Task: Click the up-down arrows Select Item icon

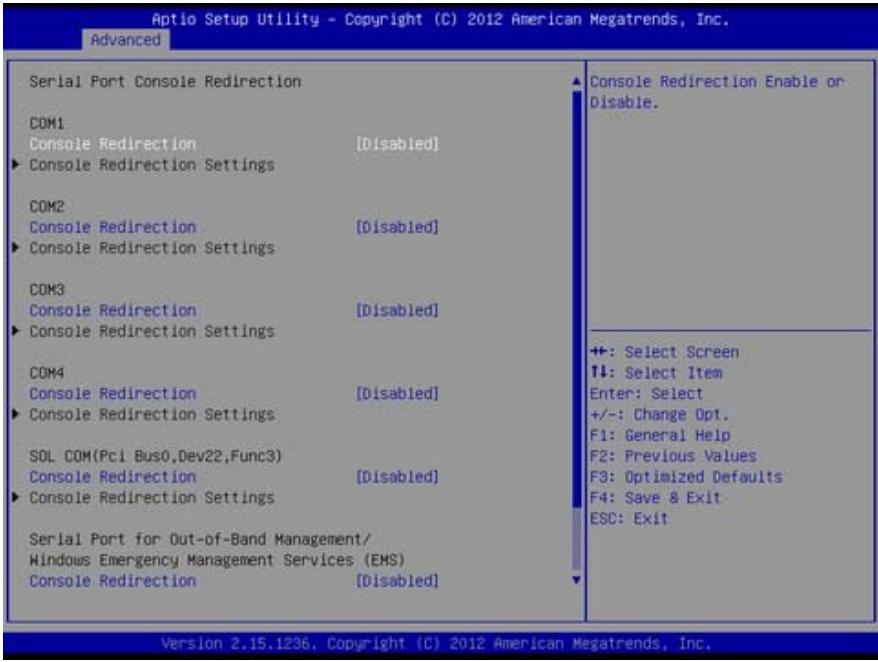Action: 599,372
